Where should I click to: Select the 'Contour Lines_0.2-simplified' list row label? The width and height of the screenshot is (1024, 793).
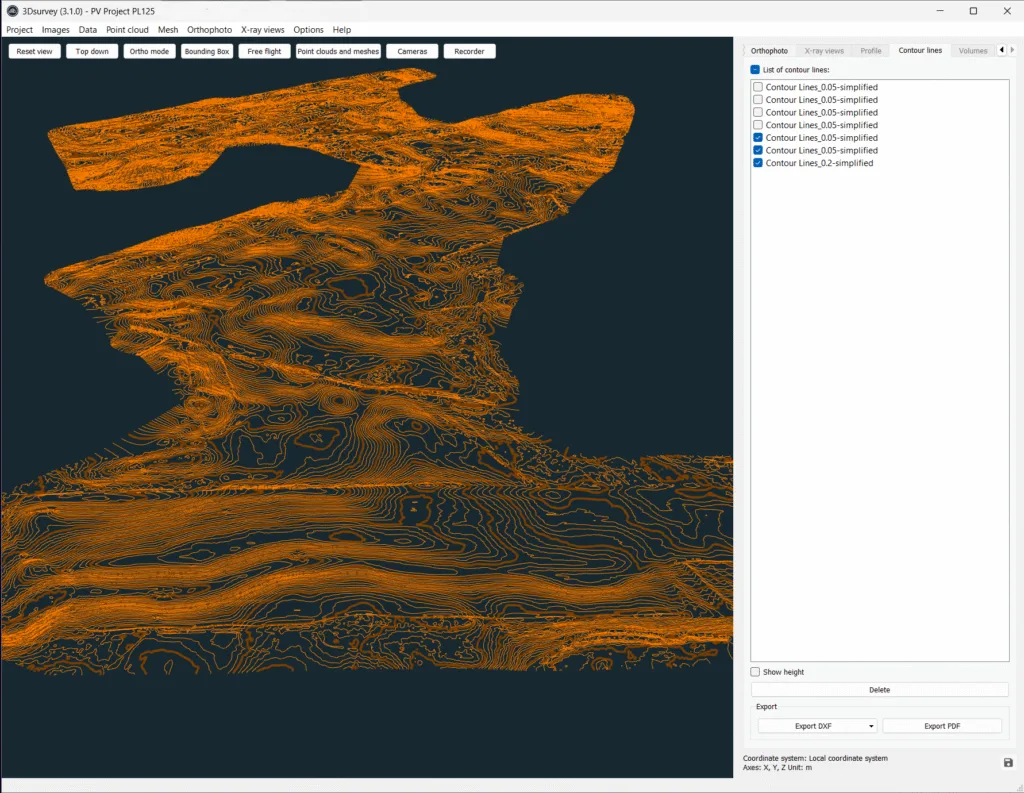819,163
